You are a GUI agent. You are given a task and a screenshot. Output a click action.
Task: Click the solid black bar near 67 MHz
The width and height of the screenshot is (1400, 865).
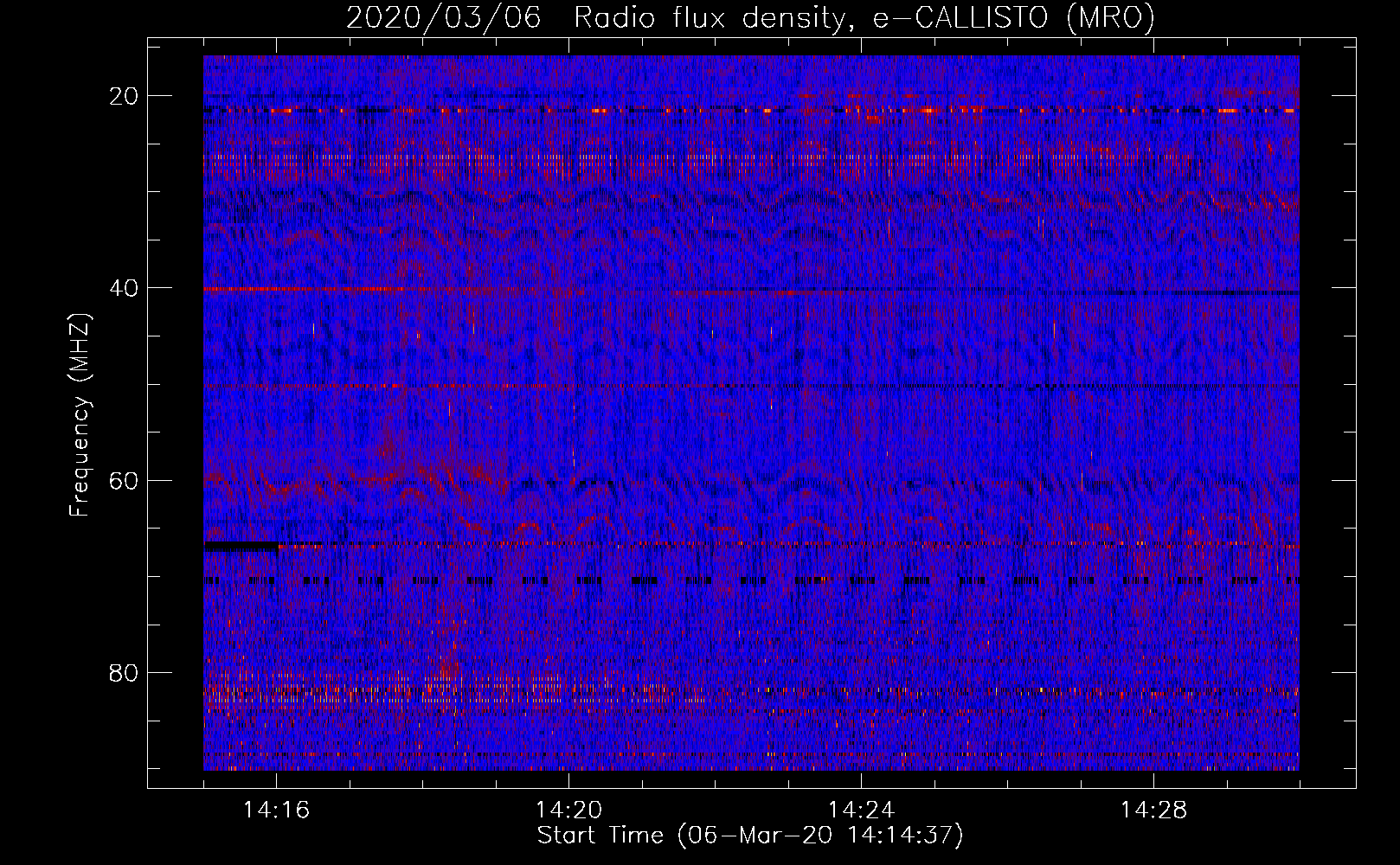coord(241,547)
